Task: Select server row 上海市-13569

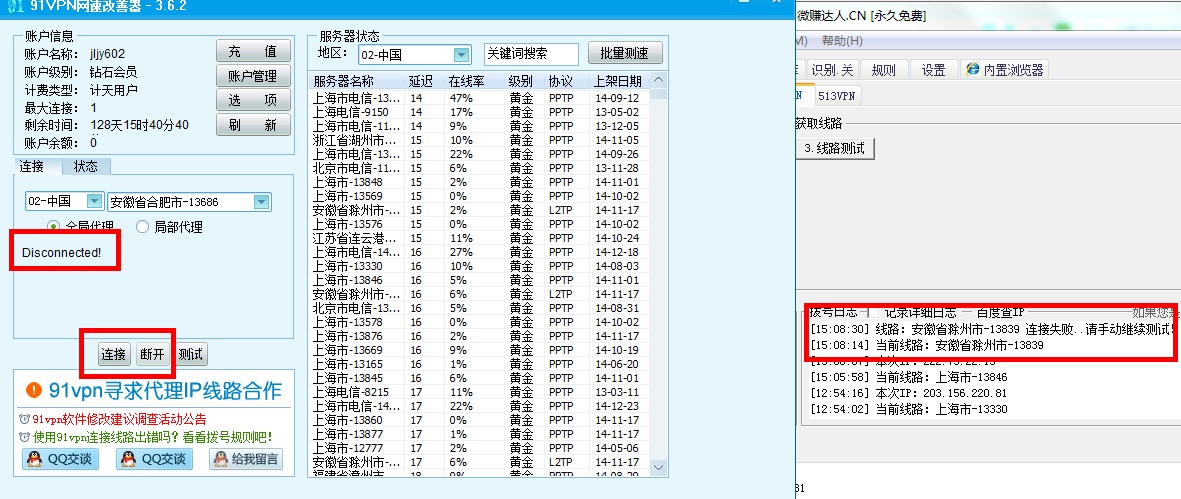Action: click(479, 196)
